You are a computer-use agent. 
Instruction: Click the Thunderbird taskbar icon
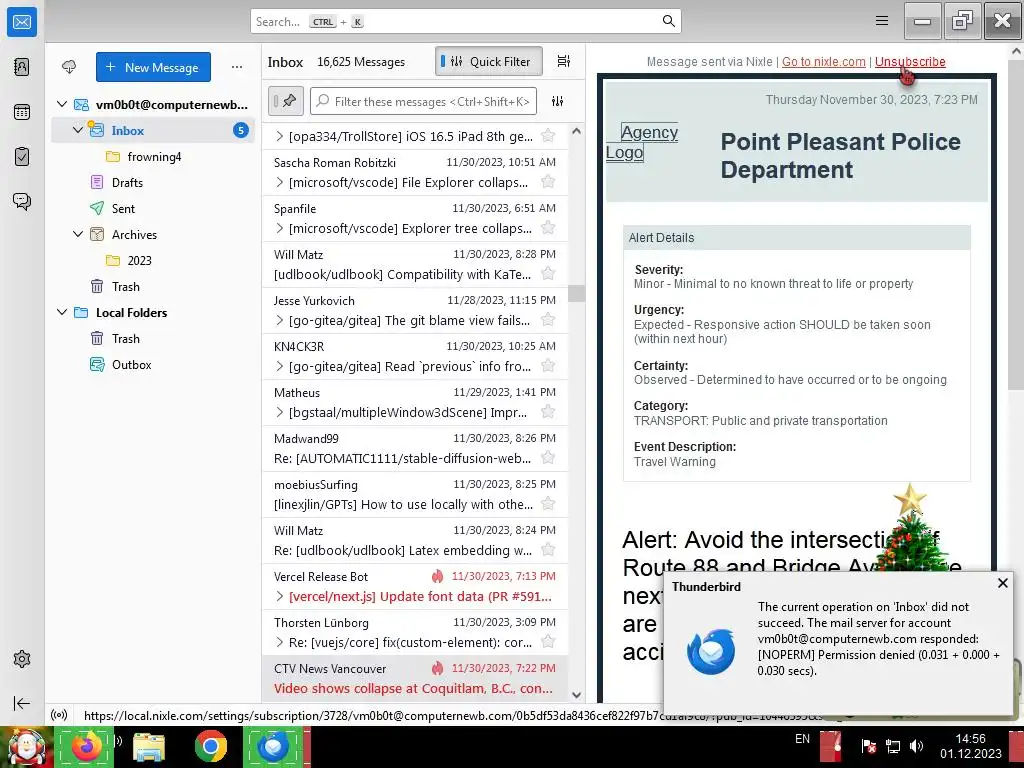click(x=273, y=746)
